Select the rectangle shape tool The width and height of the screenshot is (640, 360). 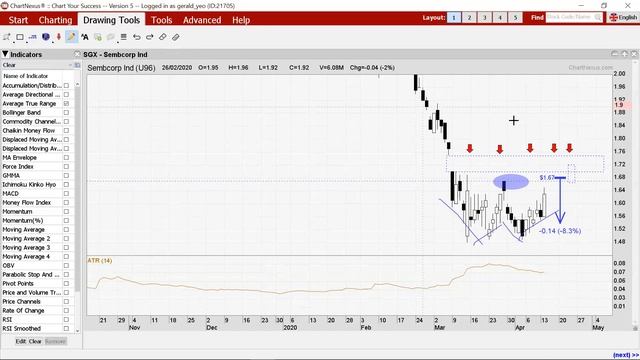point(20,37)
